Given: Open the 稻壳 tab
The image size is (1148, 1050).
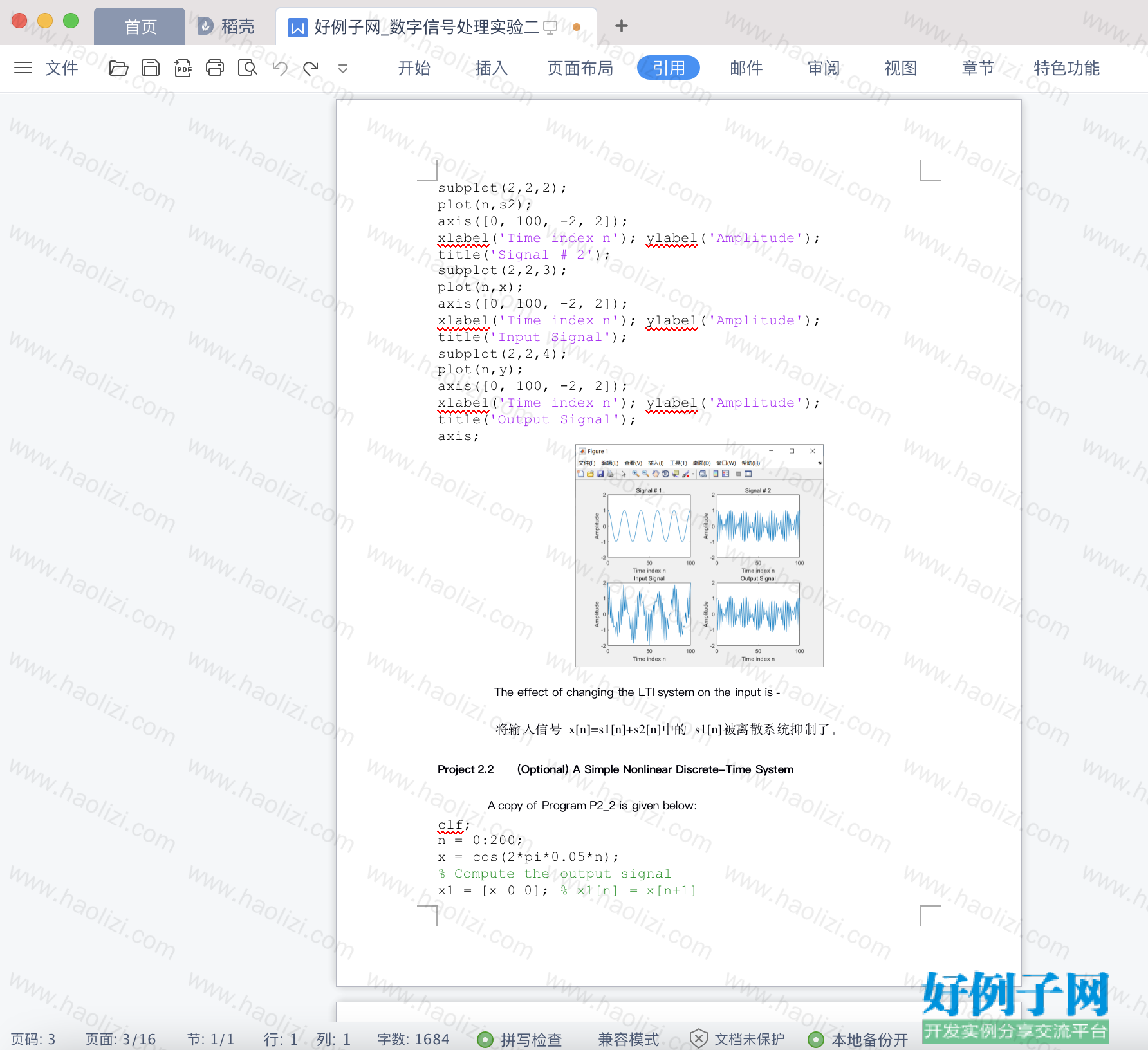Looking at the screenshot, I should [227, 26].
